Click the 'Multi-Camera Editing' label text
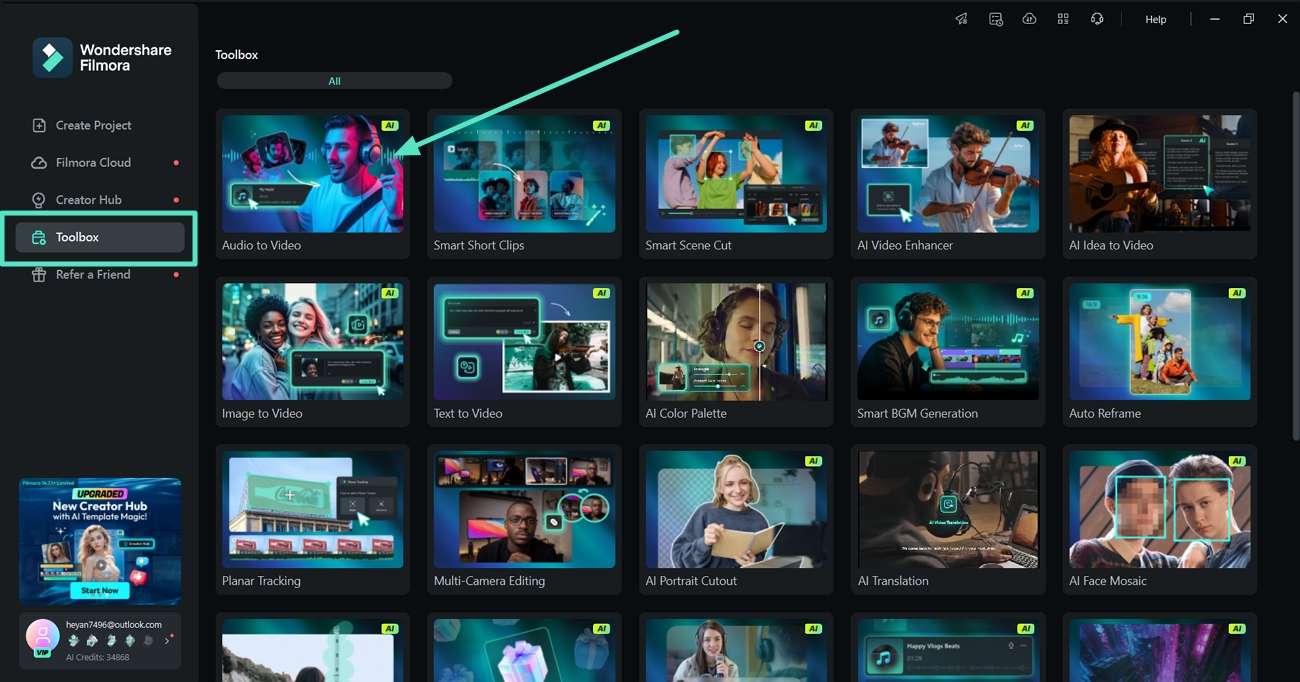1300x682 pixels. 489,581
